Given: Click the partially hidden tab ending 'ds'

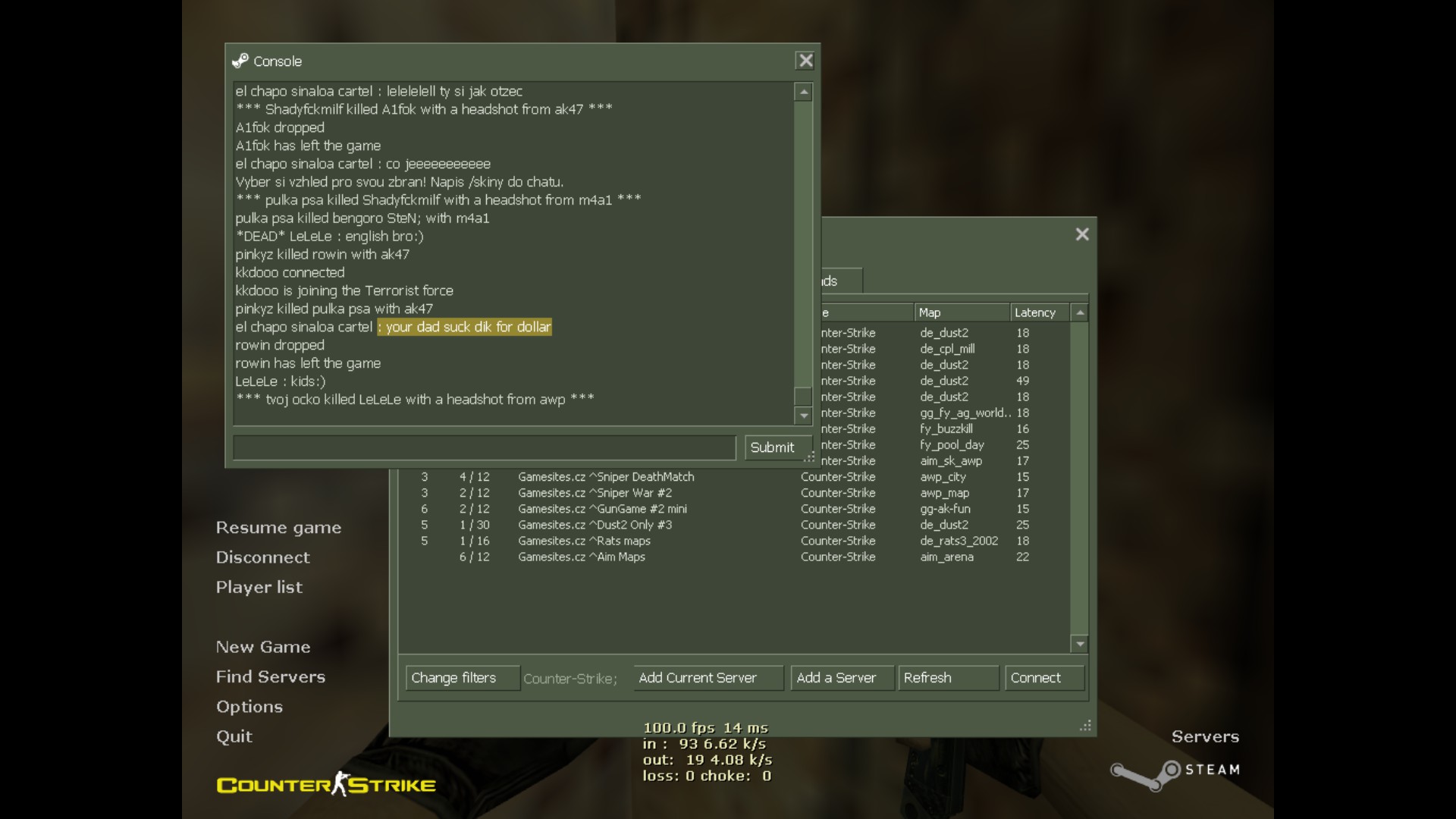Looking at the screenshot, I should coord(842,281).
